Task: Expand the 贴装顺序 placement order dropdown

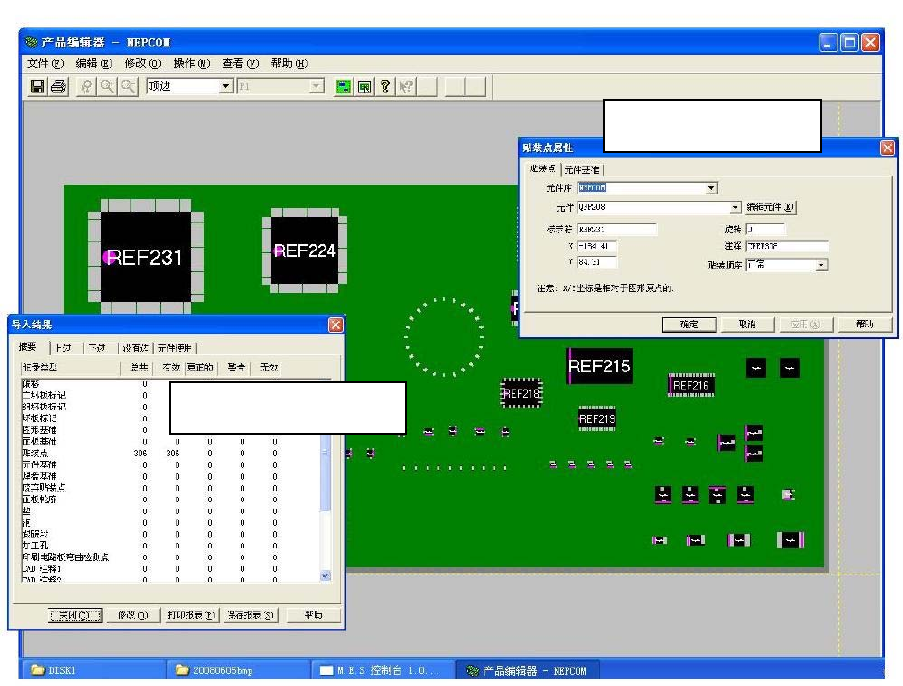Action: [821, 265]
